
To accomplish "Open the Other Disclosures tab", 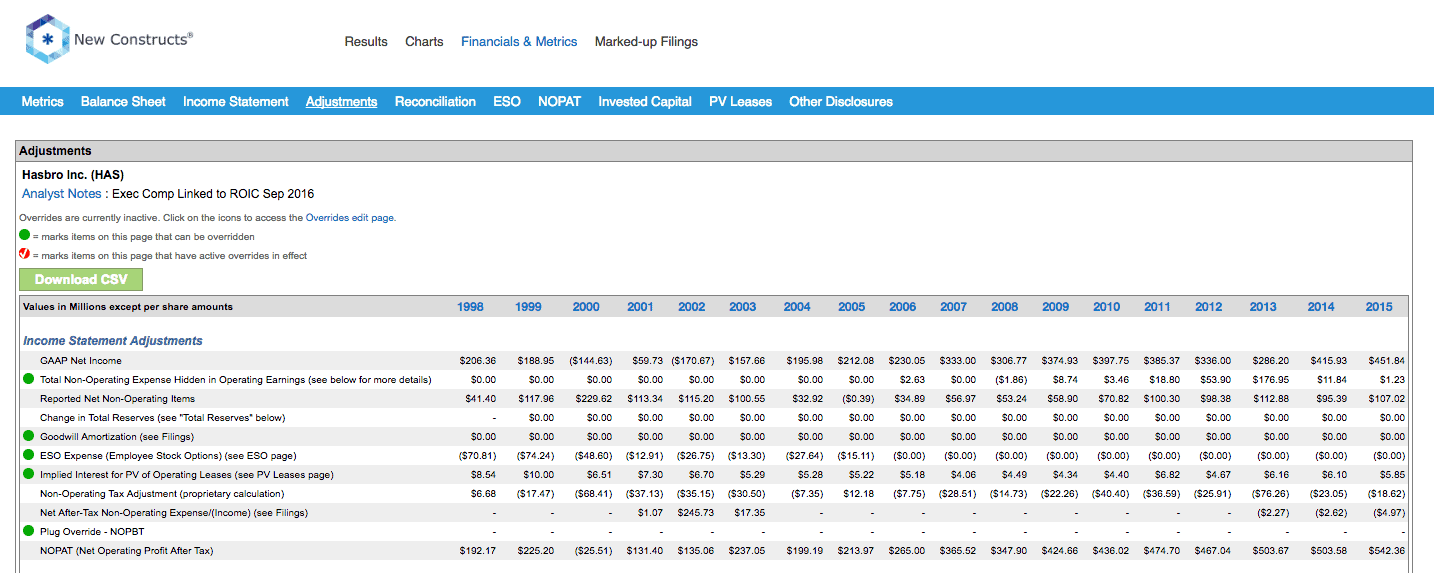I will coord(841,101).
